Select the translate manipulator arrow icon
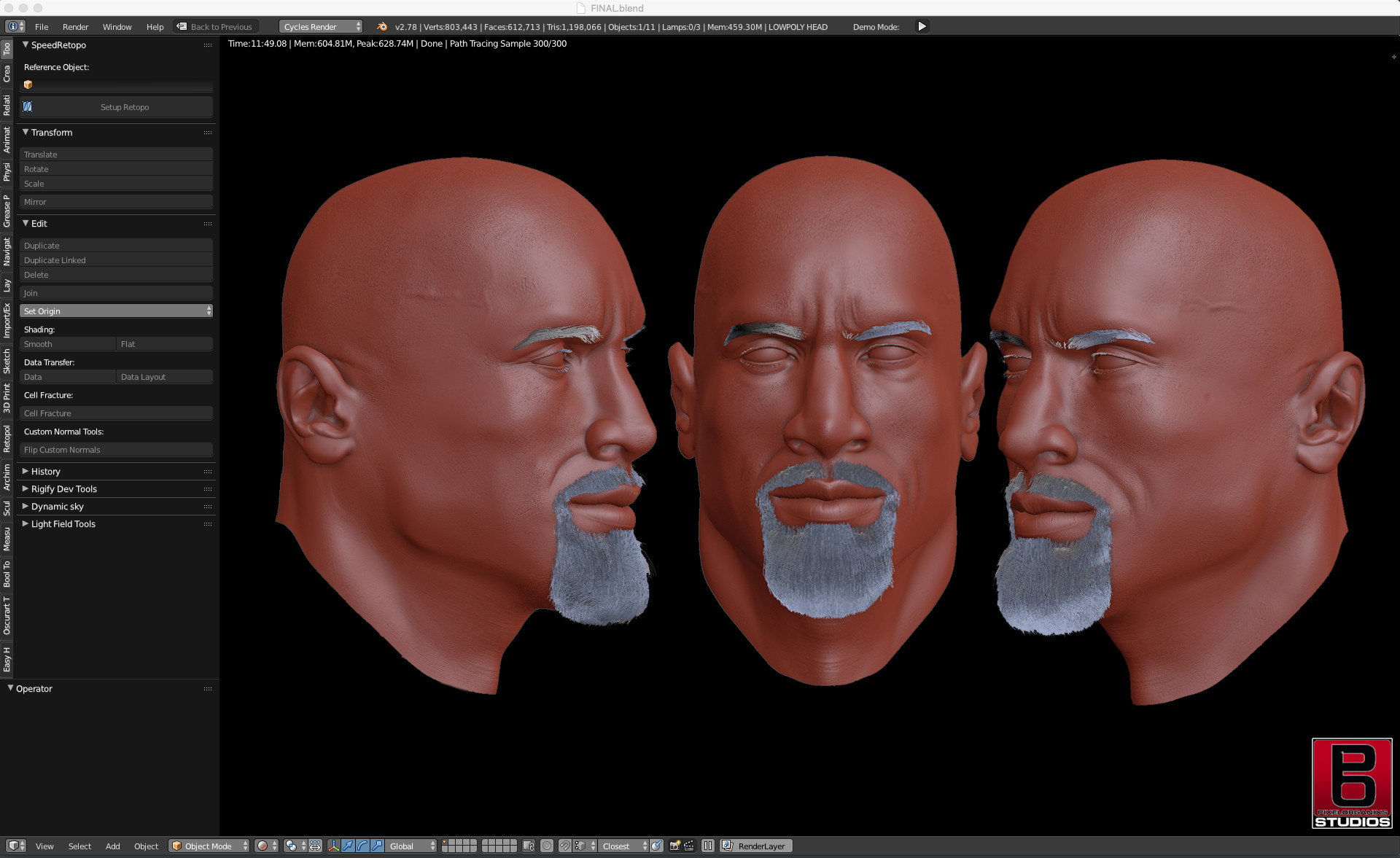1400x858 pixels. coord(347,846)
